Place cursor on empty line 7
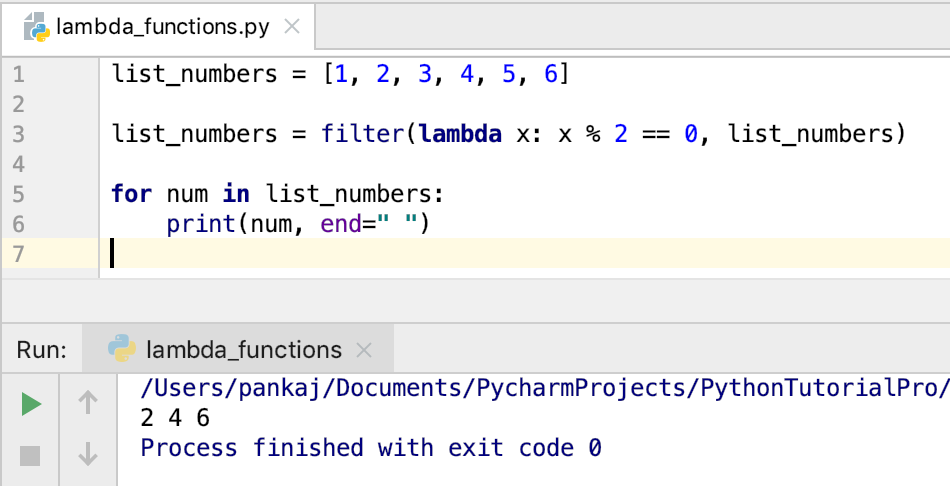Viewport: 950px width, 486px height. (525, 253)
